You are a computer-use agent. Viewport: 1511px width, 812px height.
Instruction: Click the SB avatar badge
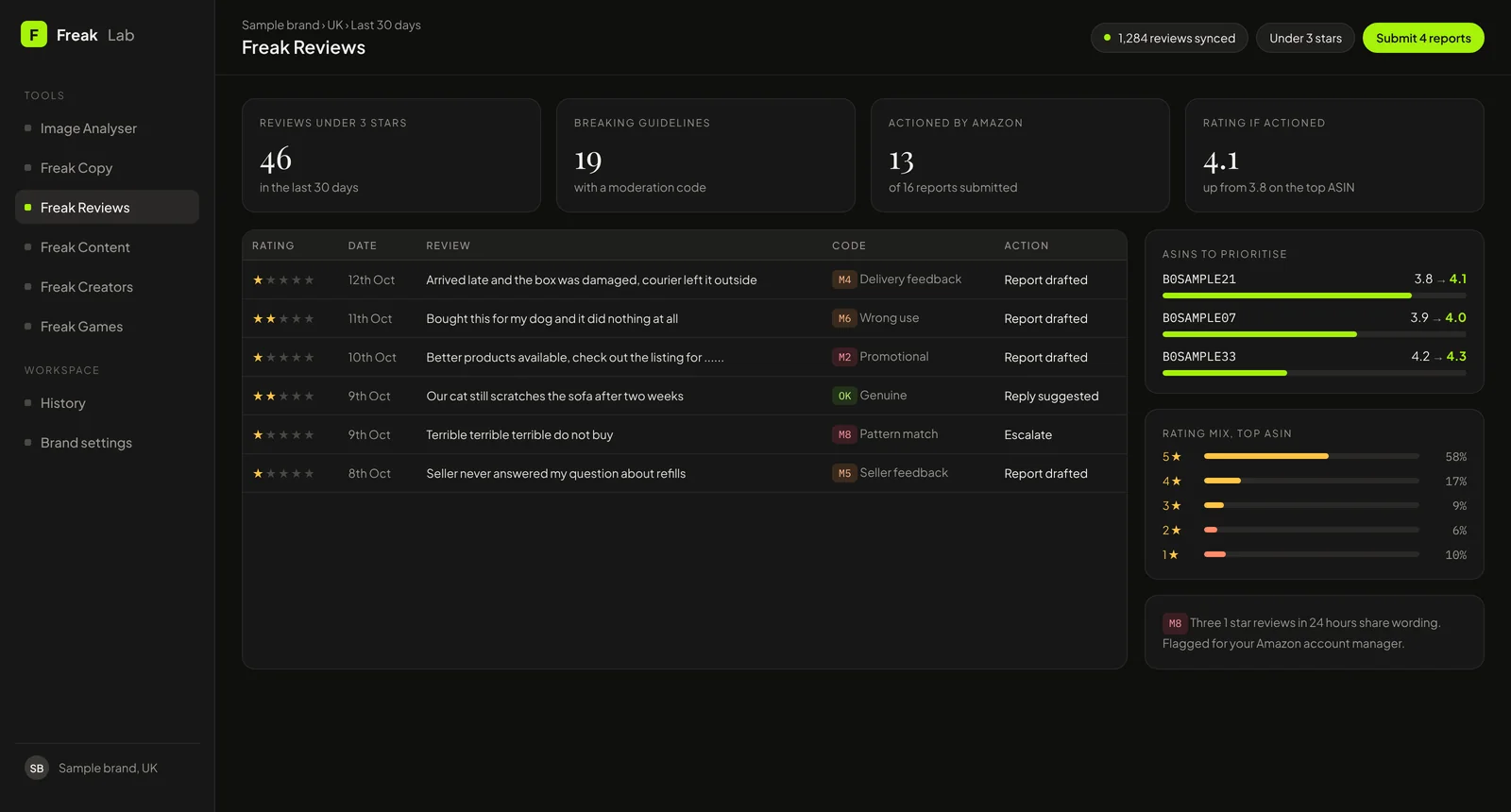click(x=37, y=769)
